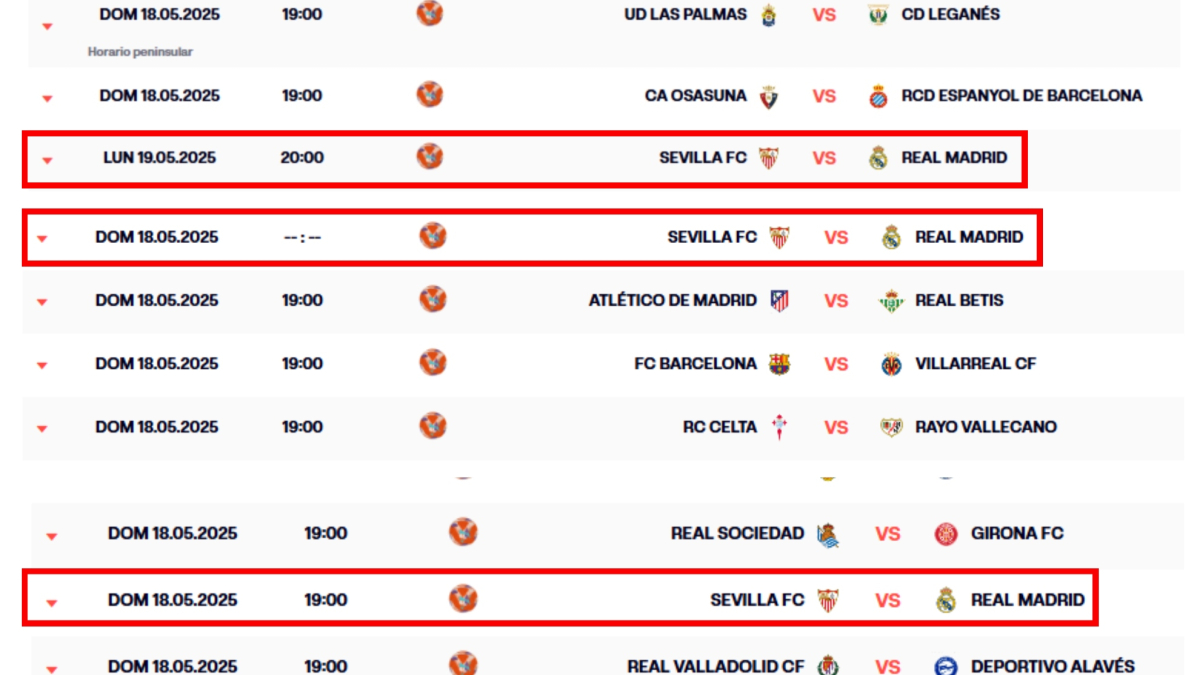Open the Real Valladolid CF team link

[715, 666]
